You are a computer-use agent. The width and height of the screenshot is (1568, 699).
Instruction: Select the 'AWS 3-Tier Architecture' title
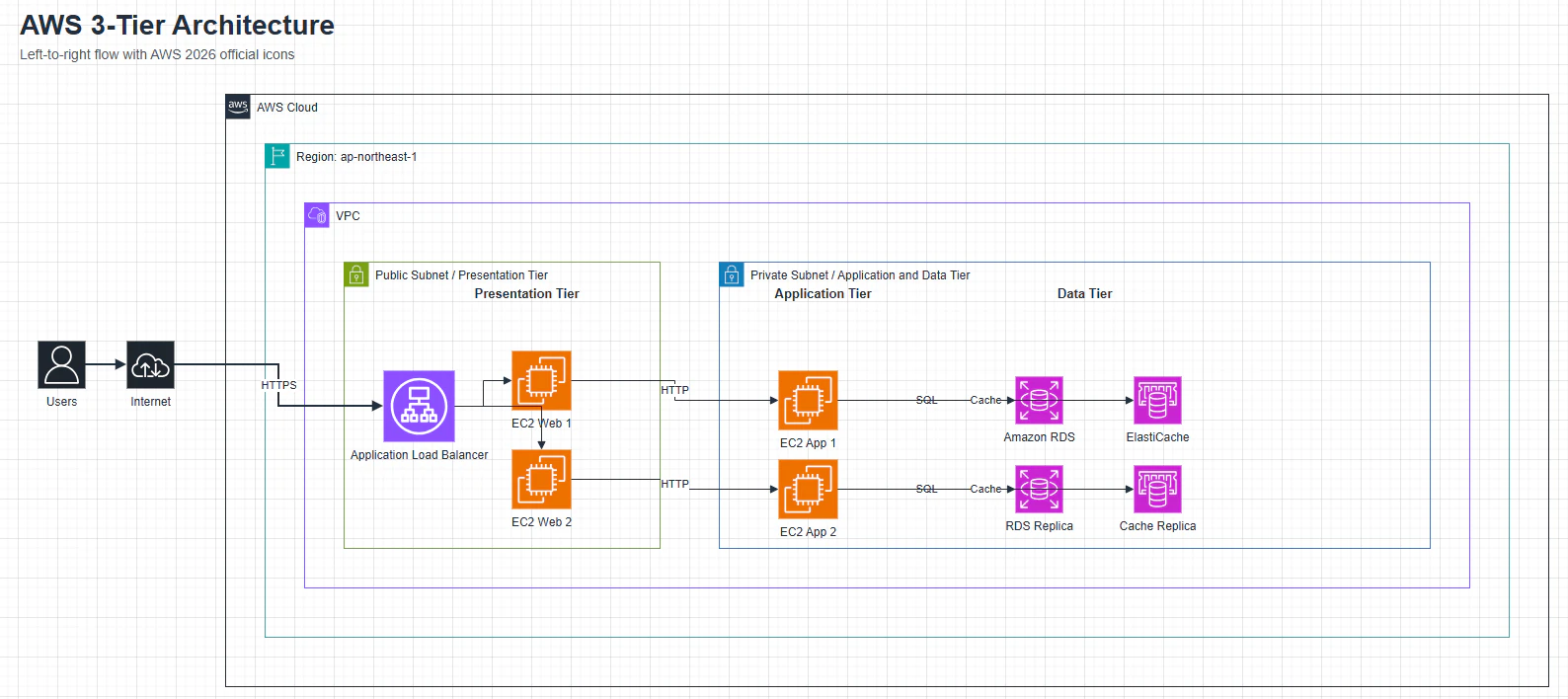click(x=178, y=25)
